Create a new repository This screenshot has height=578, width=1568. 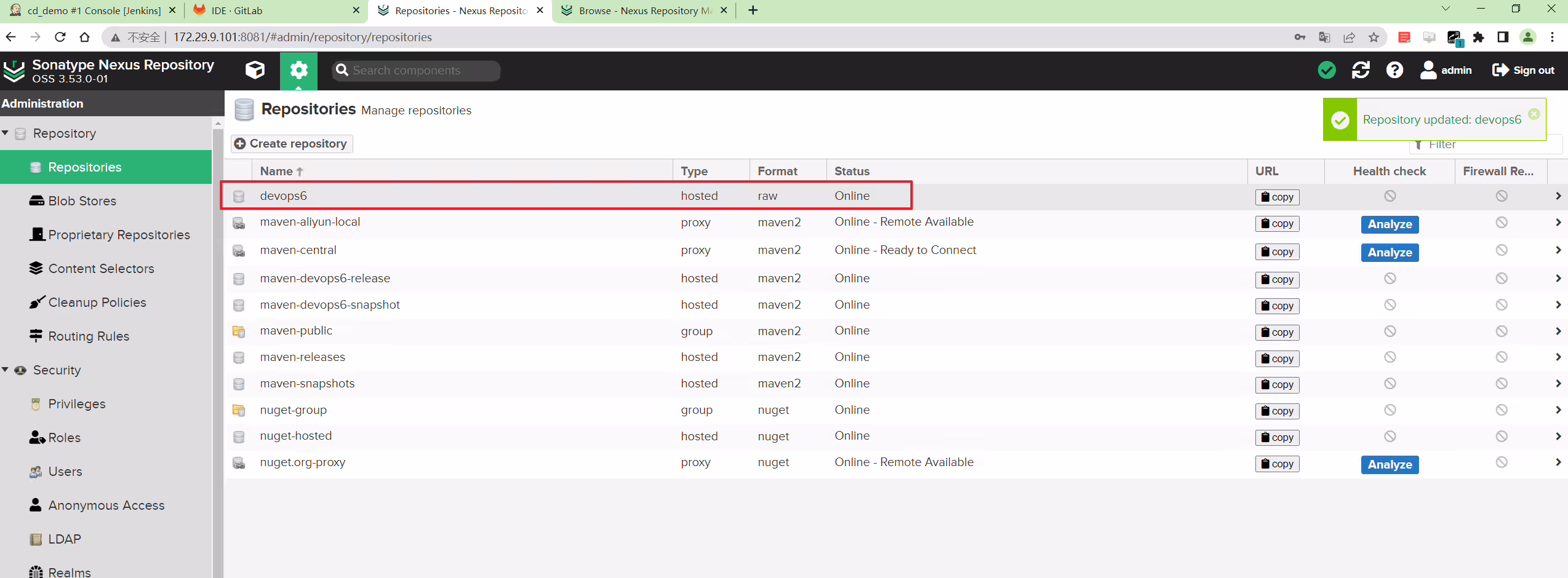(x=291, y=143)
